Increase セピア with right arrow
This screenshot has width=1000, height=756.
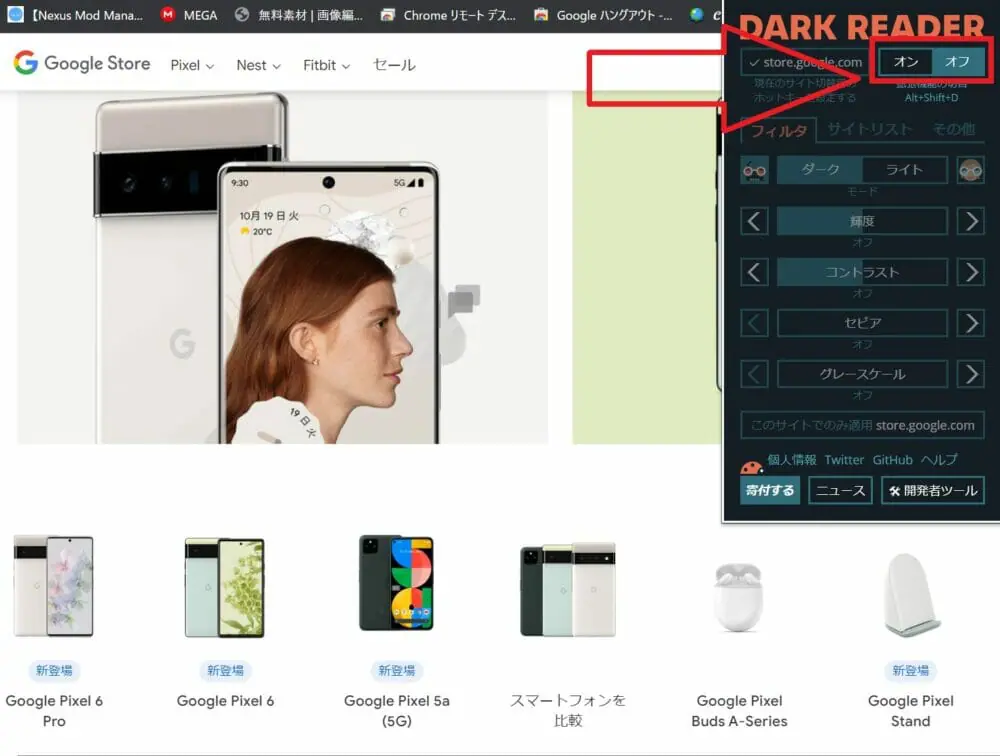[970, 323]
